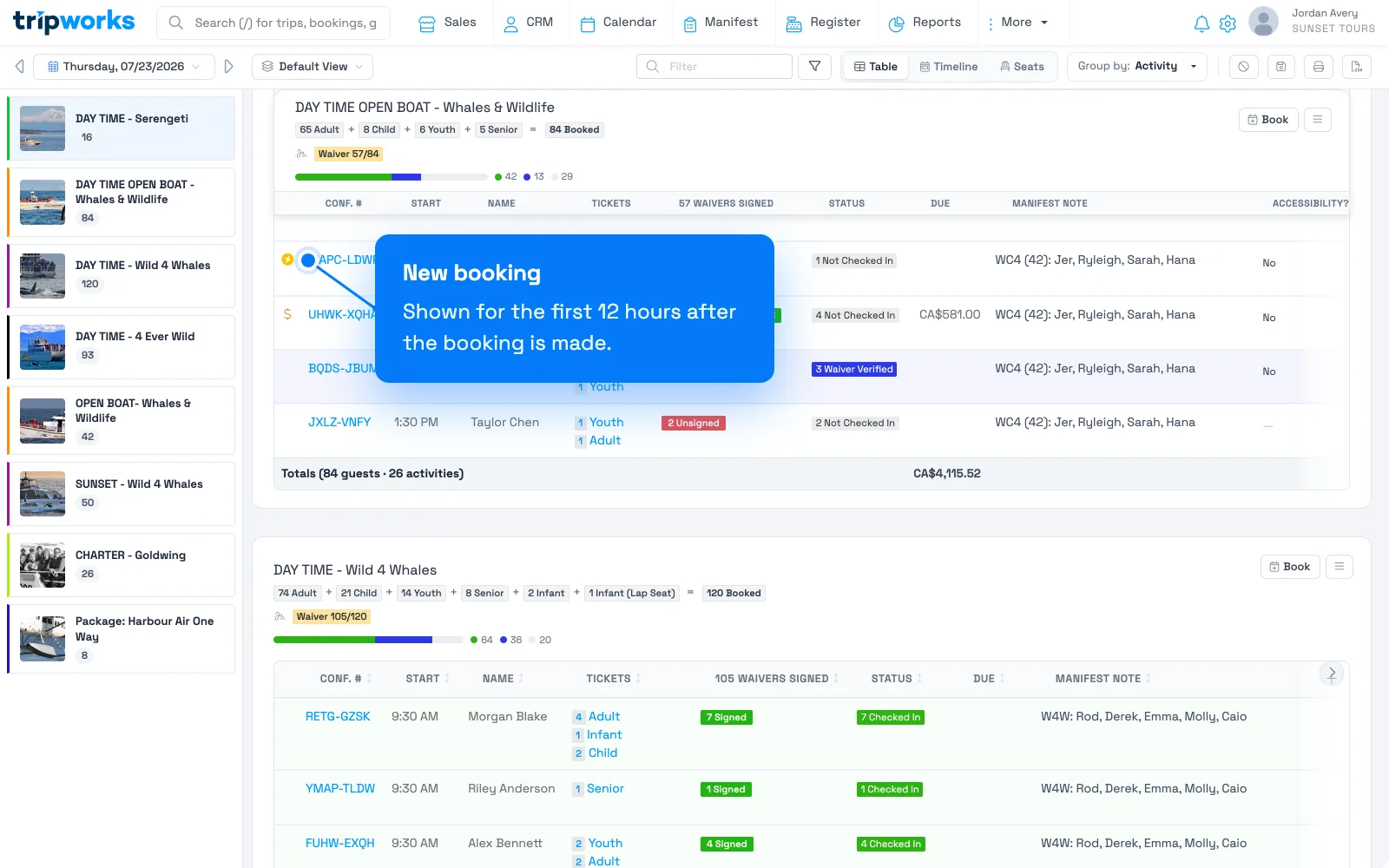Open the hamburger menu for Open Boat Whales
This screenshot has width=1389, height=868.
[x=1317, y=120]
